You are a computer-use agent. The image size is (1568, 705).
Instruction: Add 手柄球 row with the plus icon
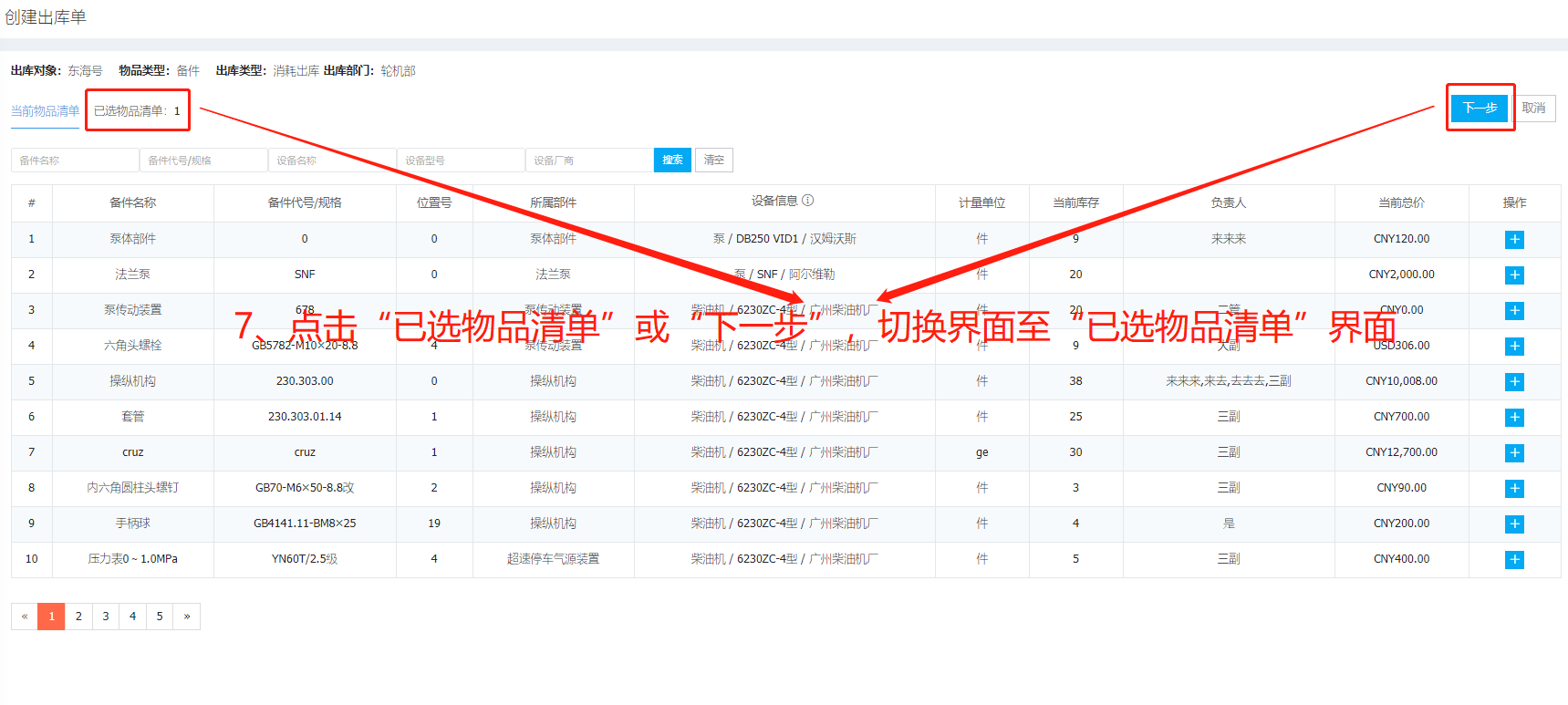tap(1514, 524)
